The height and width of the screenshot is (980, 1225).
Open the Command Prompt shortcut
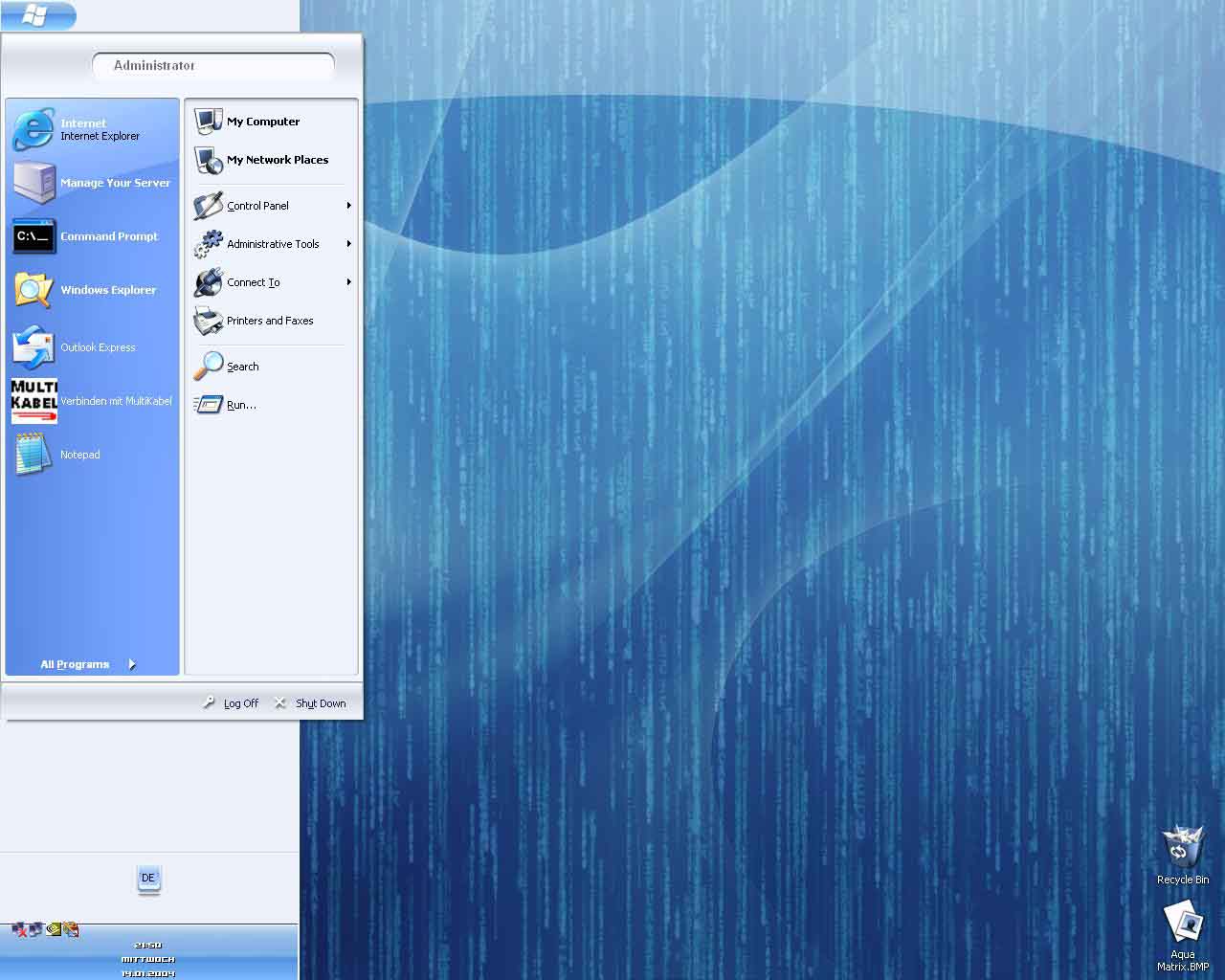point(93,236)
